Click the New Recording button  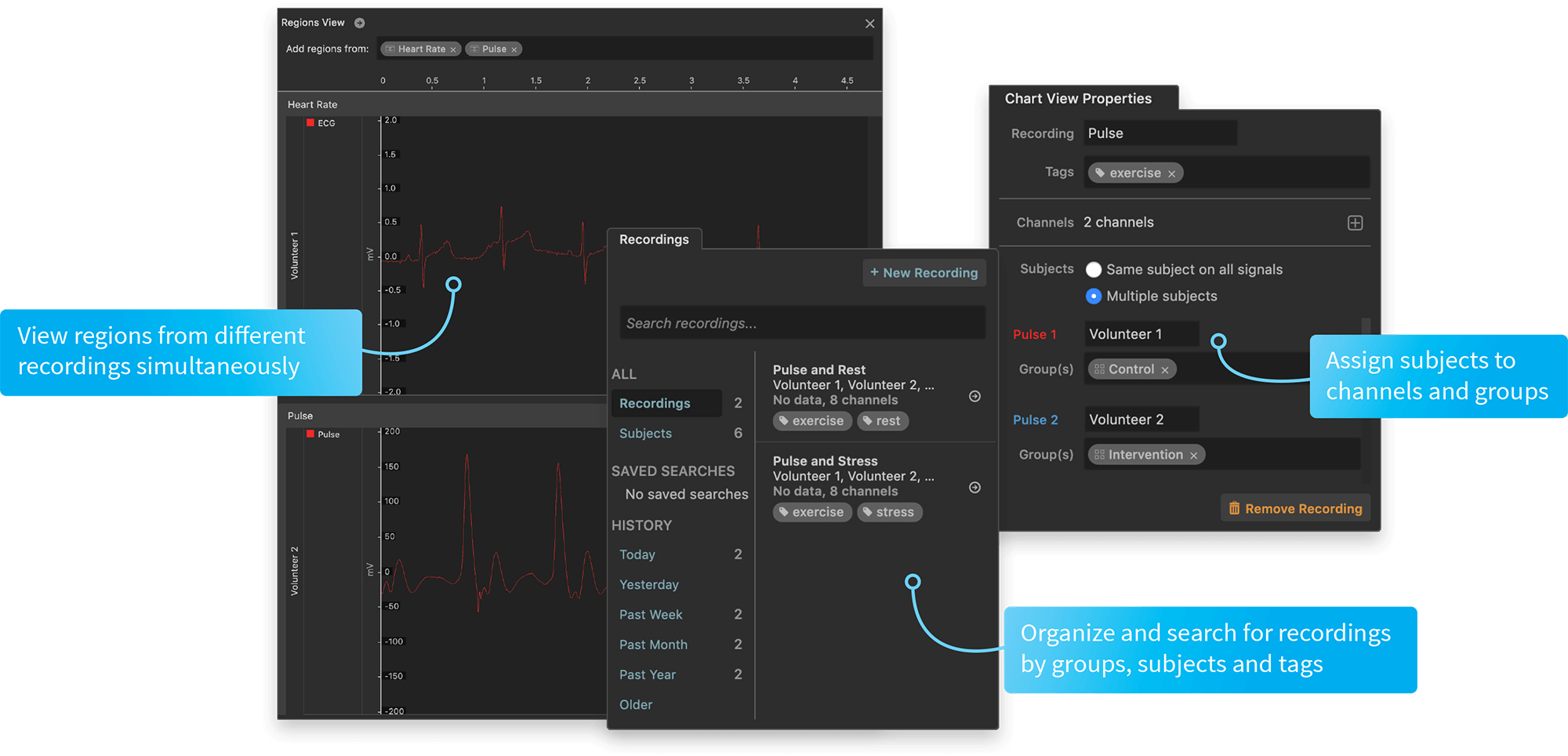click(x=924, y=272)
